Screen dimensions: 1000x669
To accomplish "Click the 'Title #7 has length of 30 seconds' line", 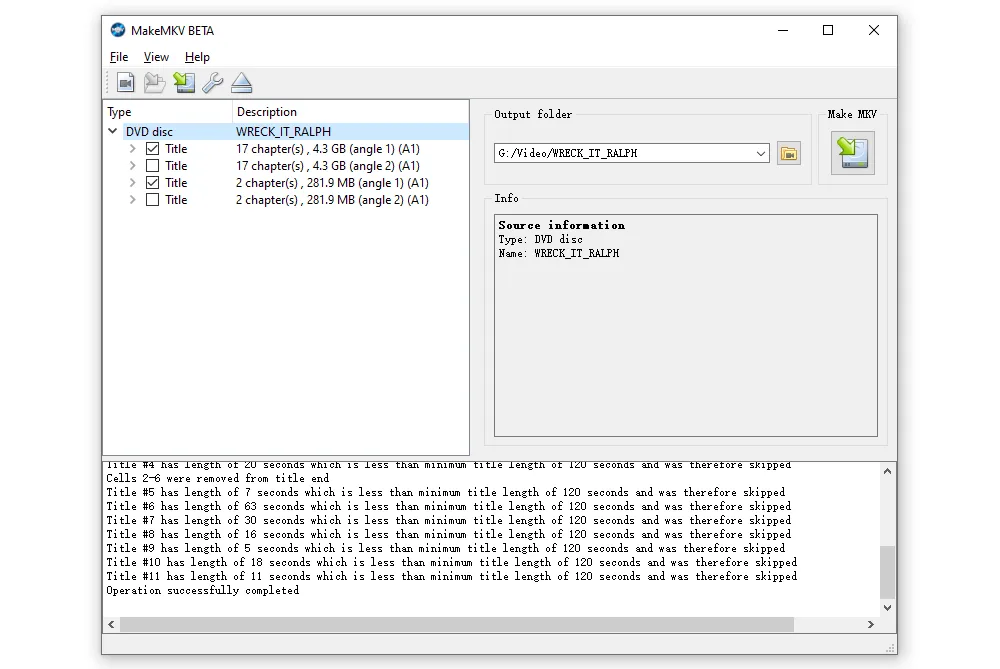I will [x=448, y=520].
